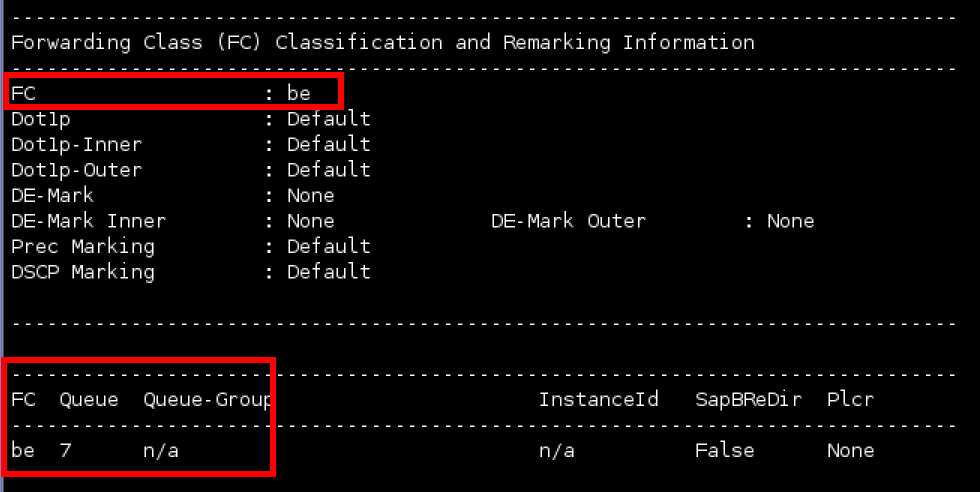
Task: Click the None value under Plcr
Action: pyautogui.click(x=850, y=451)
